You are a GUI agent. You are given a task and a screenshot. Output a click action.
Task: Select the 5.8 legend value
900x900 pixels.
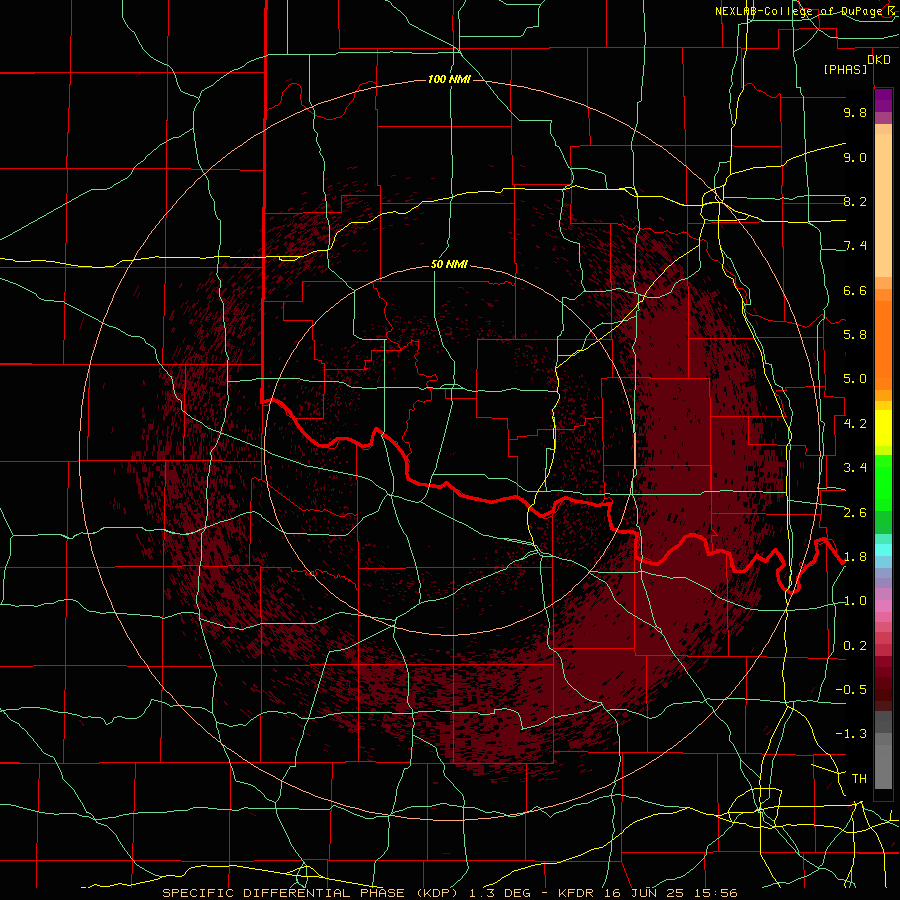(x=855, y=335)
